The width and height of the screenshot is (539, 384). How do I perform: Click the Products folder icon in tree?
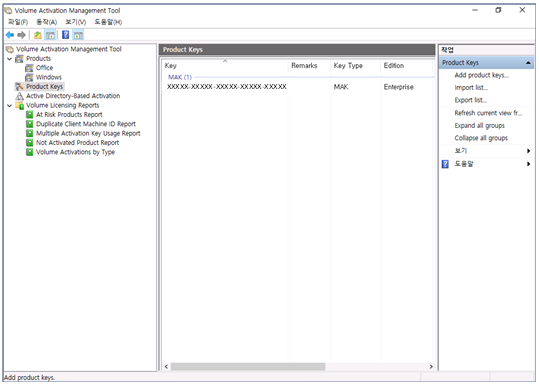coord(20,58)
